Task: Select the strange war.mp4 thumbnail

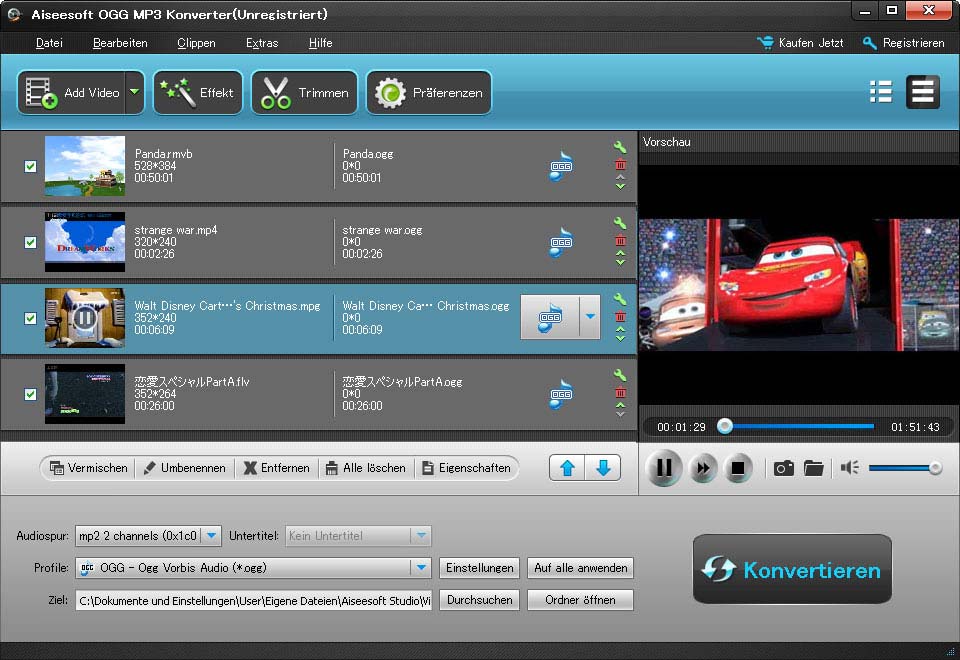Action: pos(84,242)
